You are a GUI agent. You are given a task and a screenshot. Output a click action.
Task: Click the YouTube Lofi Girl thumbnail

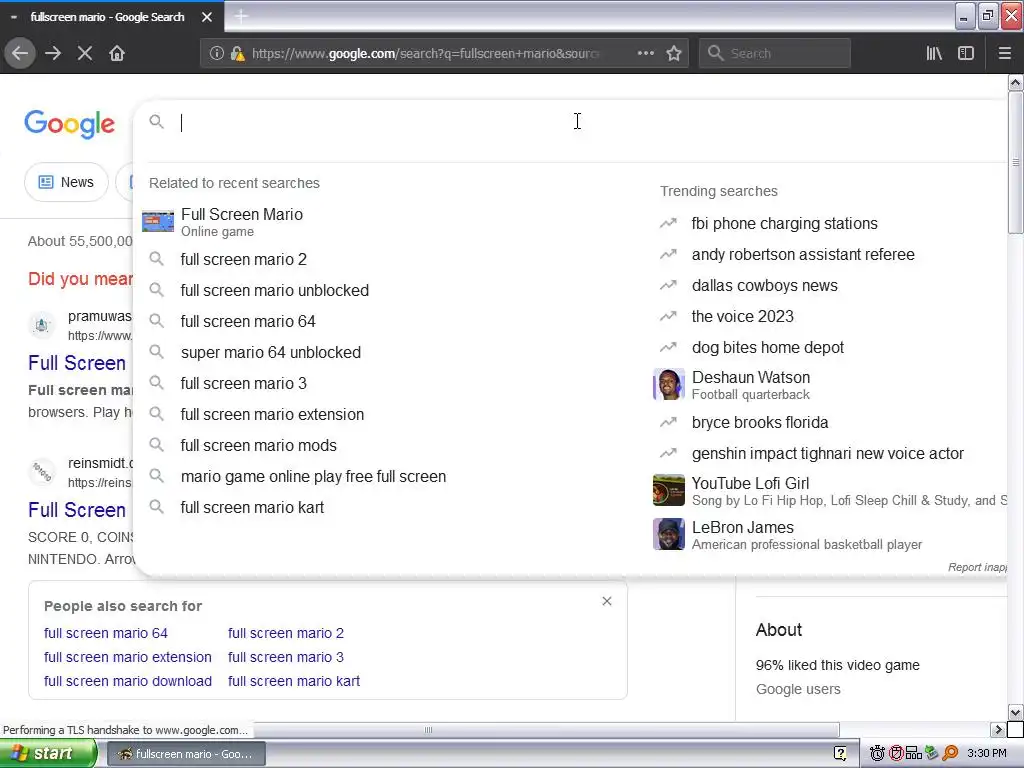click(669, 490)
